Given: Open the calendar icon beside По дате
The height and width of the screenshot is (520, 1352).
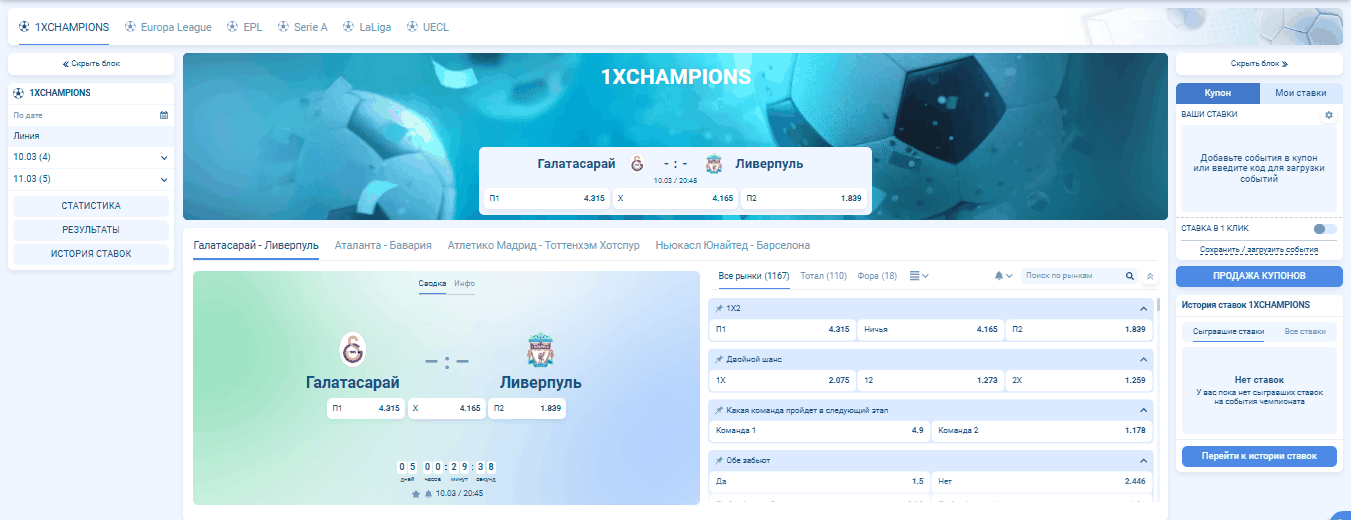Looking at the screenshot, I should 164,115.
